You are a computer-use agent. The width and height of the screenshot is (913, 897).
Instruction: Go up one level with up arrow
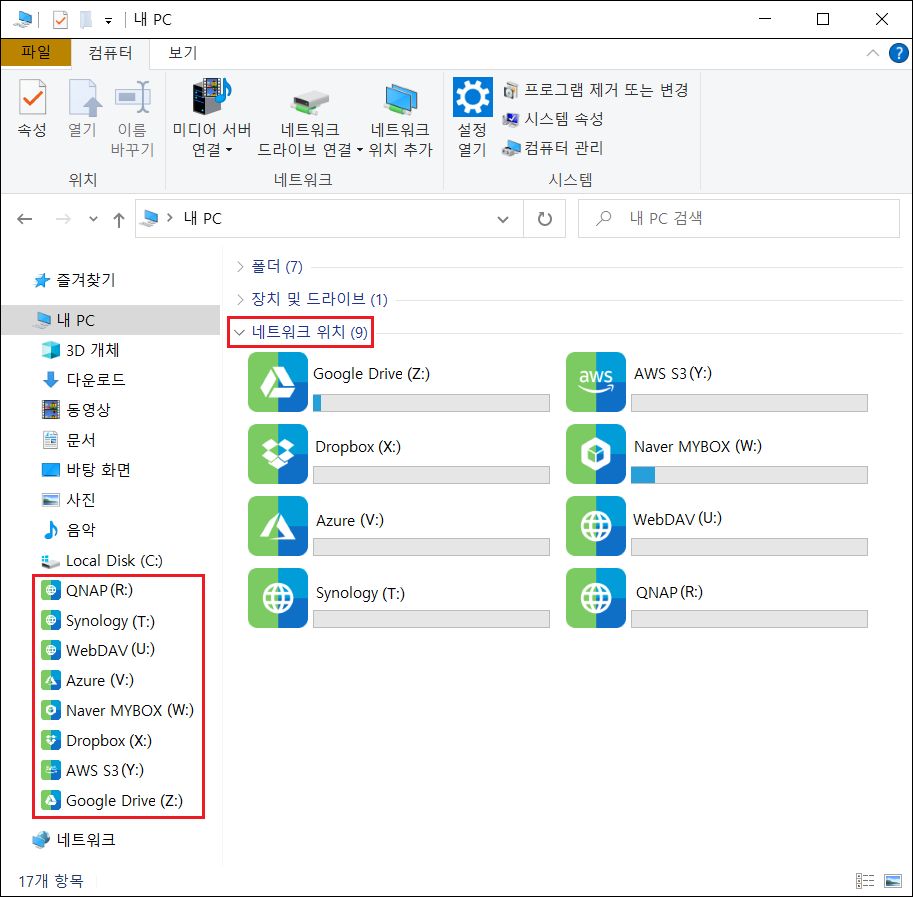(x=119, y=219)
